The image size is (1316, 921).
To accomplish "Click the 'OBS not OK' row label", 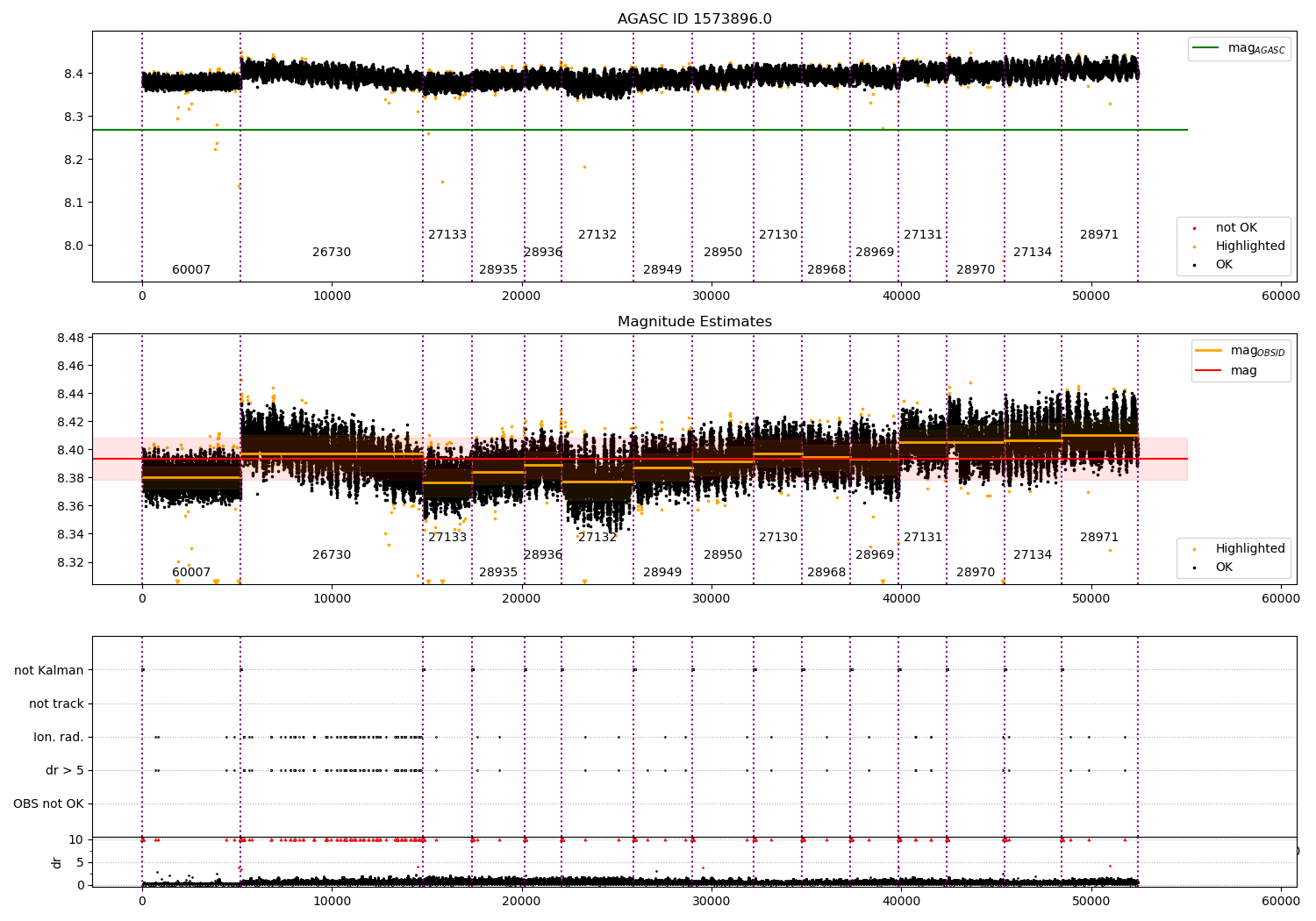I will pyautogui.click(x=48, y=804).
